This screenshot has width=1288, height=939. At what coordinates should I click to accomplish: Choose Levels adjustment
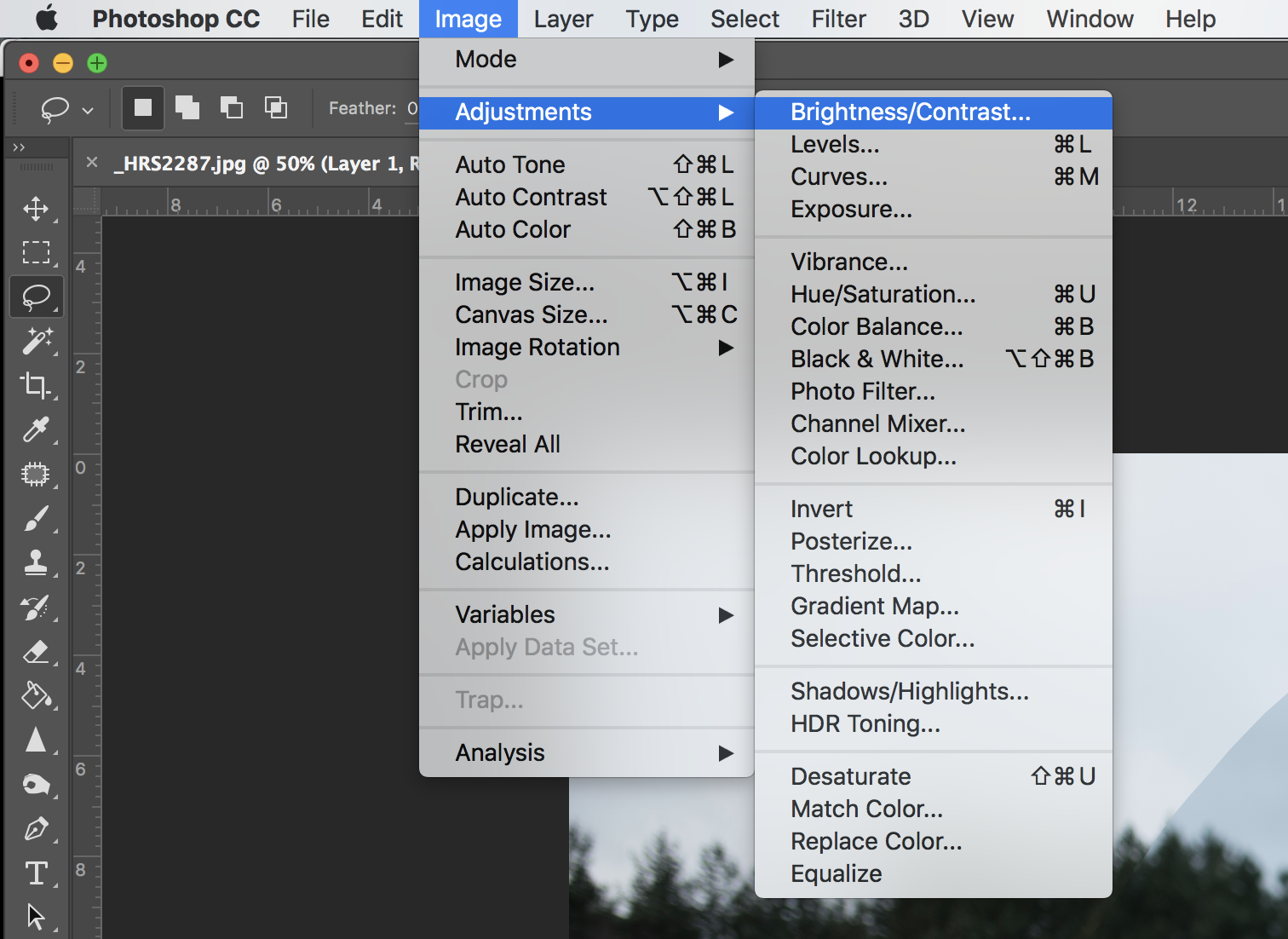click(934, 145)
